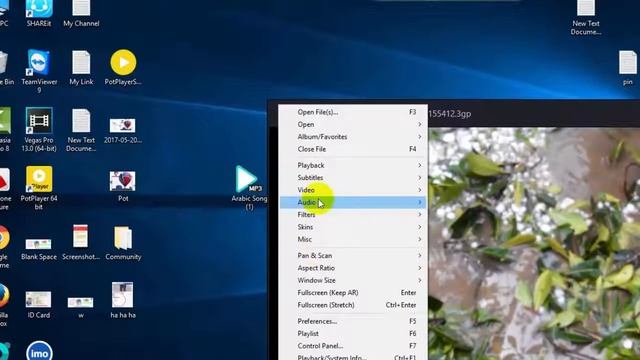Launch the PotPlayerS... yellow play icon
Viewport: 640px width, 360px height.
(x=123, y=67)
